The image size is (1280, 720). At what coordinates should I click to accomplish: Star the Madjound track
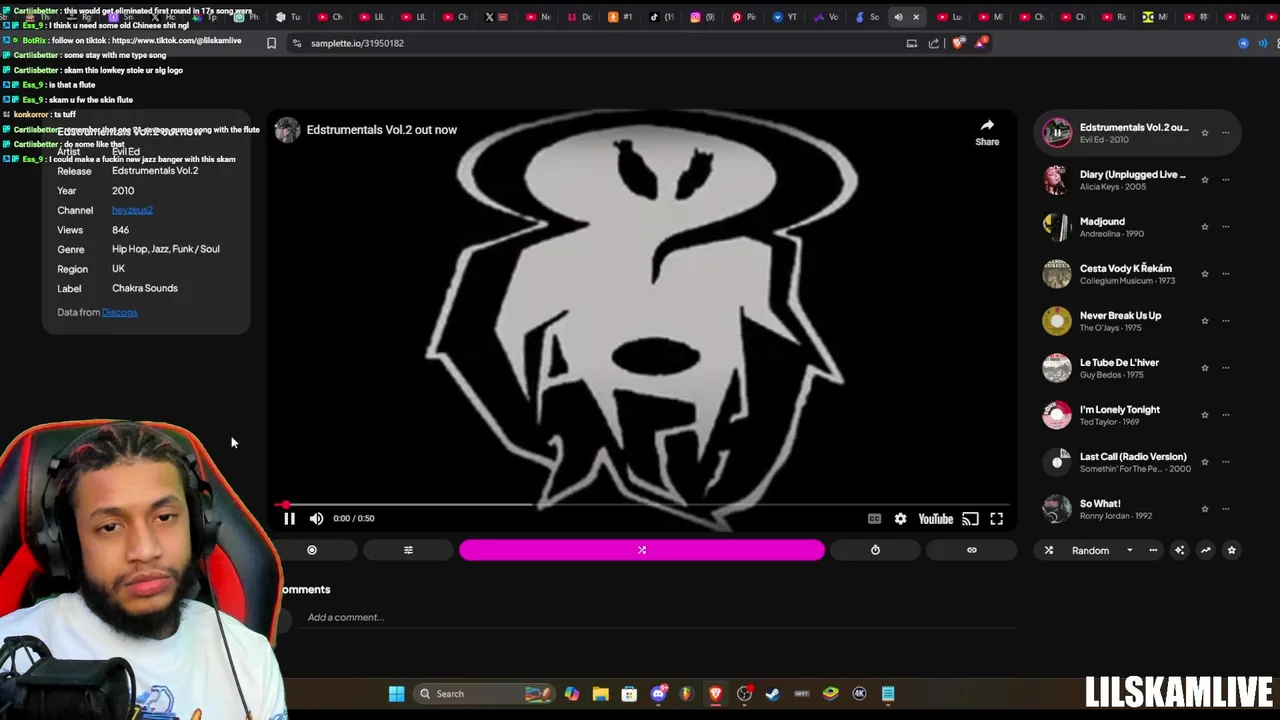pyautogui.click(x=1205, y=226)
